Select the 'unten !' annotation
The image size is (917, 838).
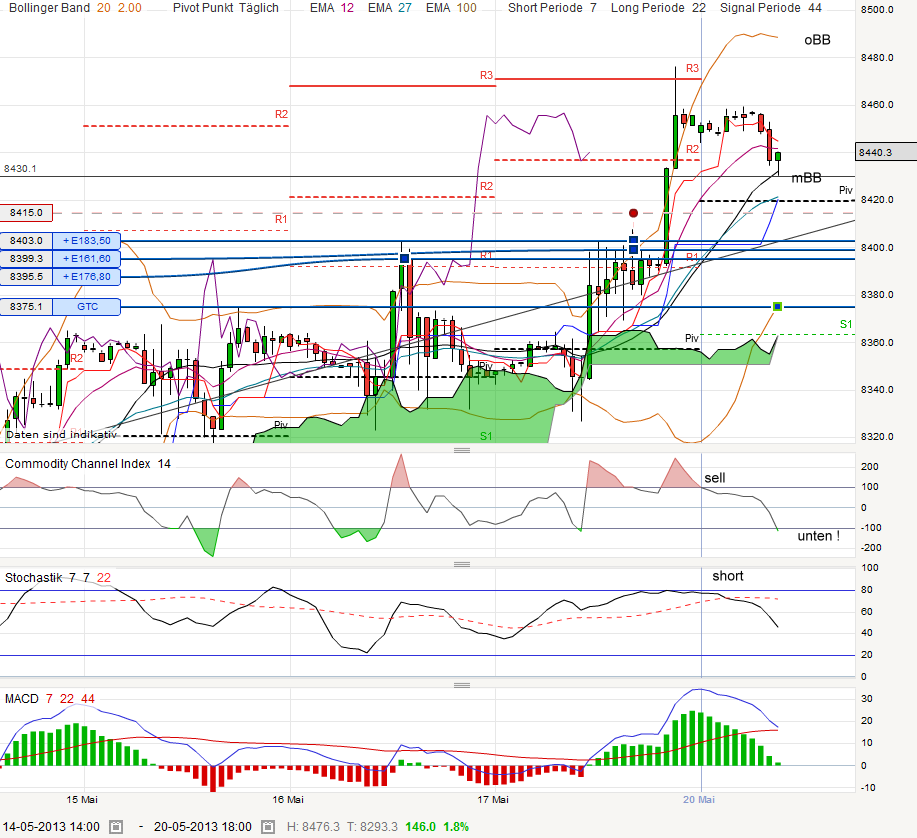pyautogui.click(x=818, y=536)
